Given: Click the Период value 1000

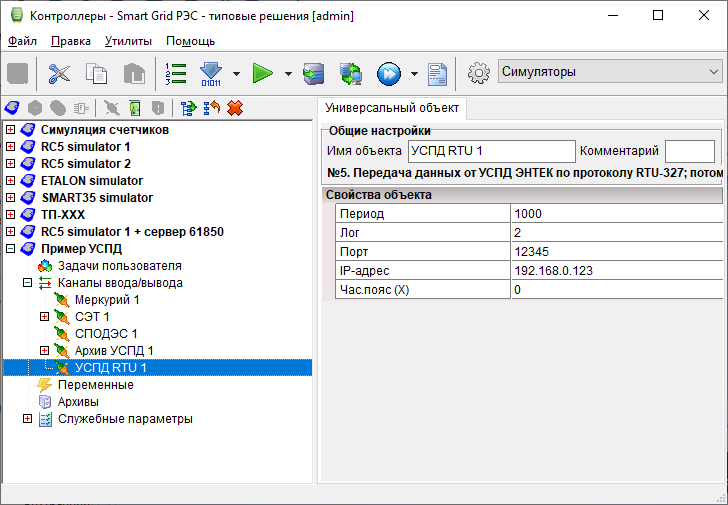Looking at the screenshot, I should tap(617, 214).
